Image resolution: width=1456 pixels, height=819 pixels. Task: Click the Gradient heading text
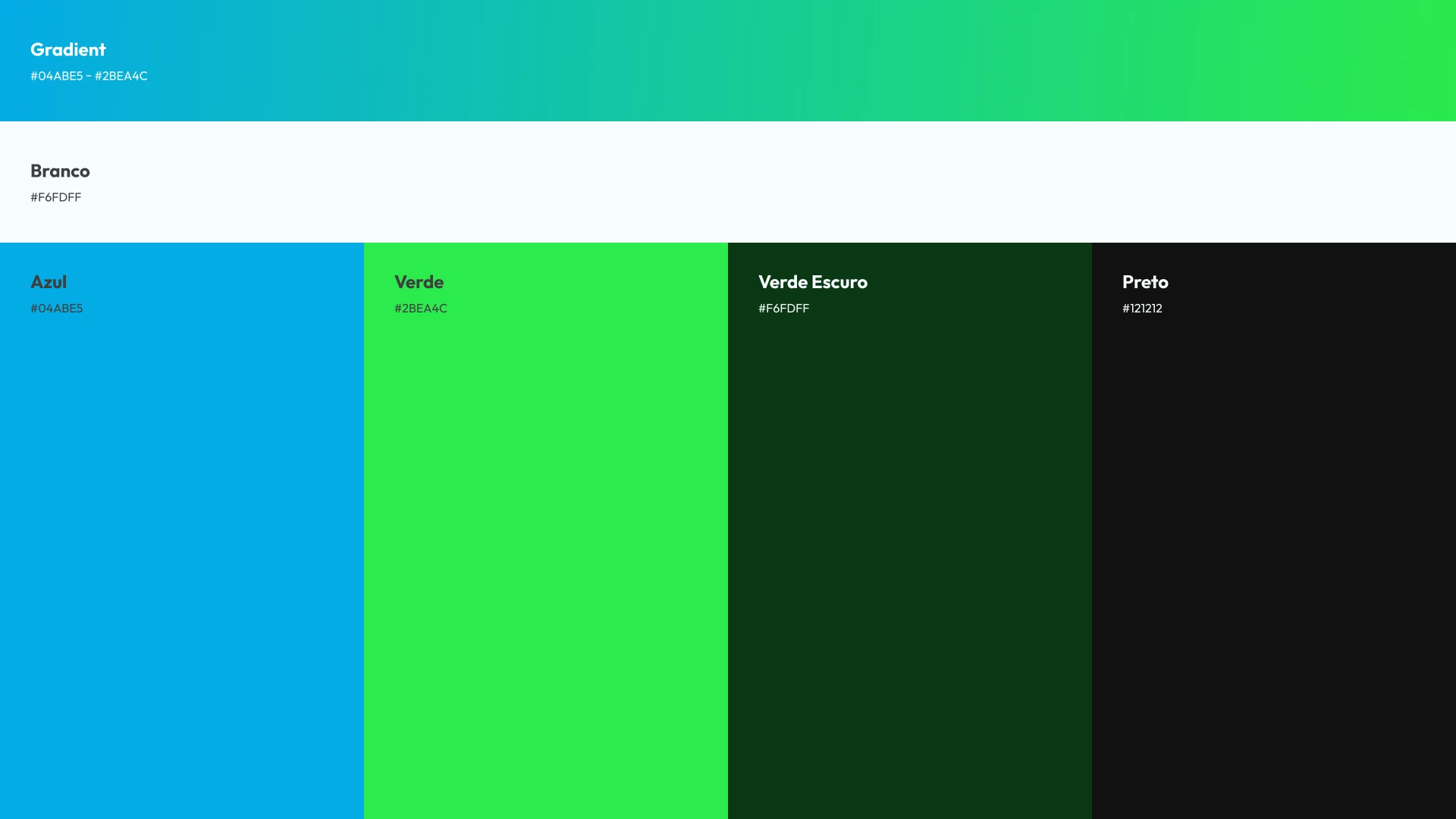coord(68,49)
